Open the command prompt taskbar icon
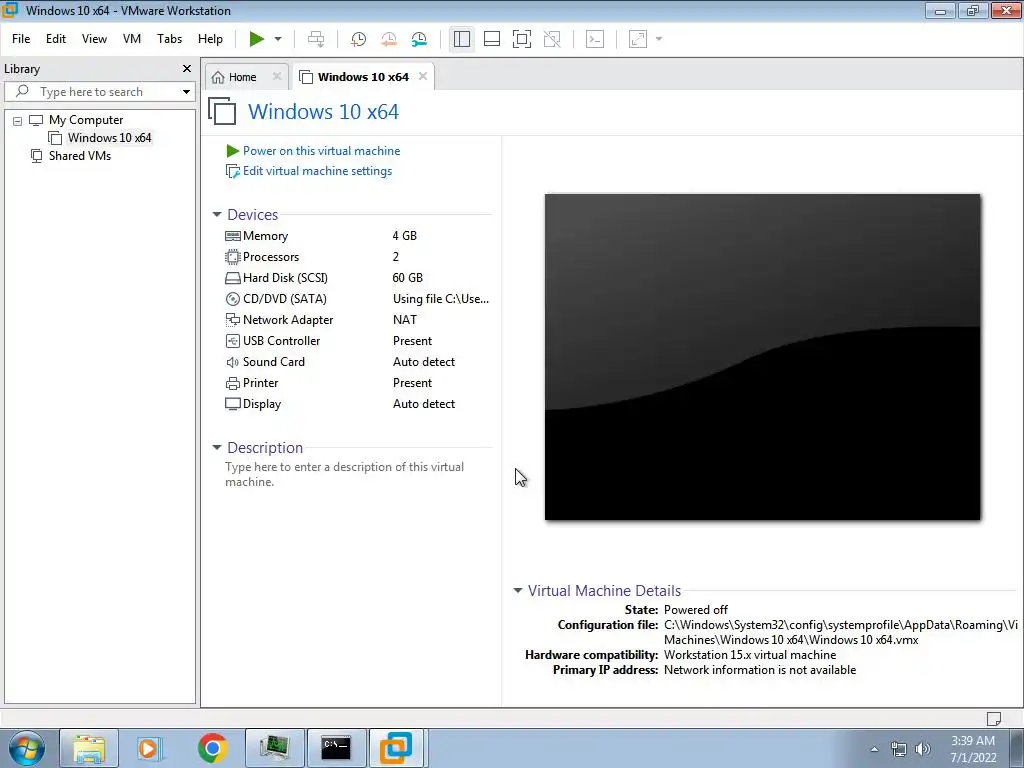The width and height of the screenshot is (1024, 768). pos(336,748)
